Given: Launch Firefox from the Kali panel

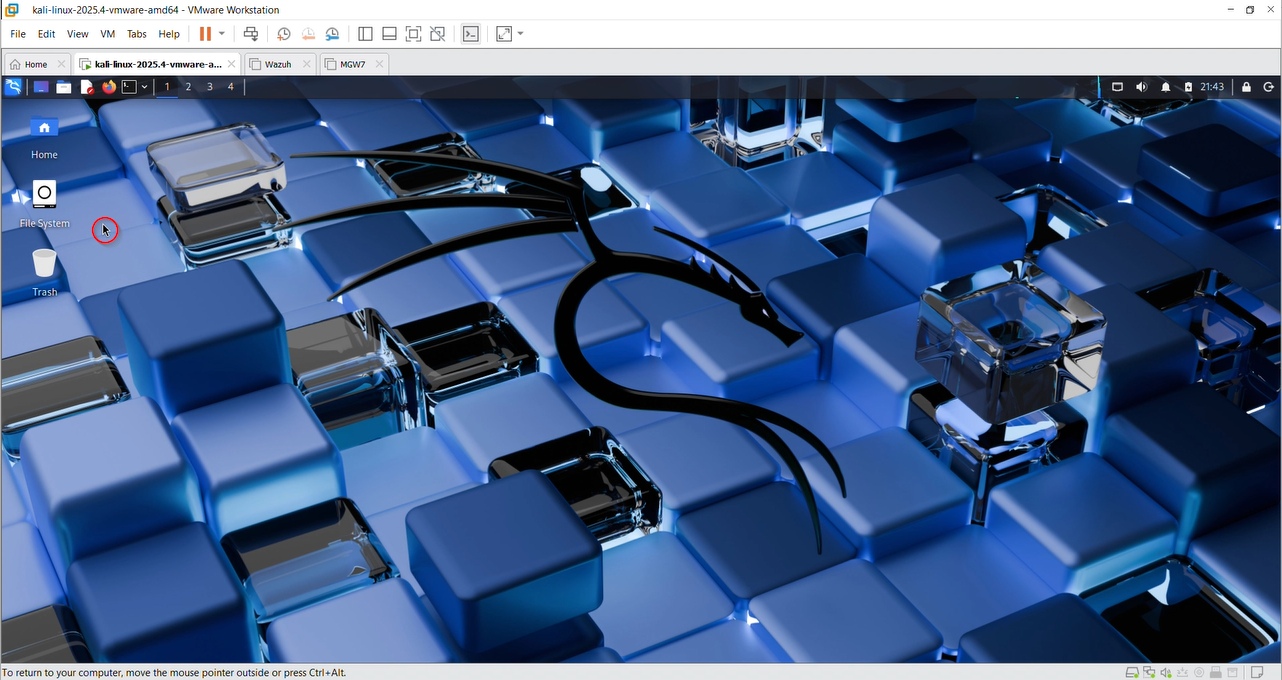Looking at the screenshot, I should click(109, 87).
